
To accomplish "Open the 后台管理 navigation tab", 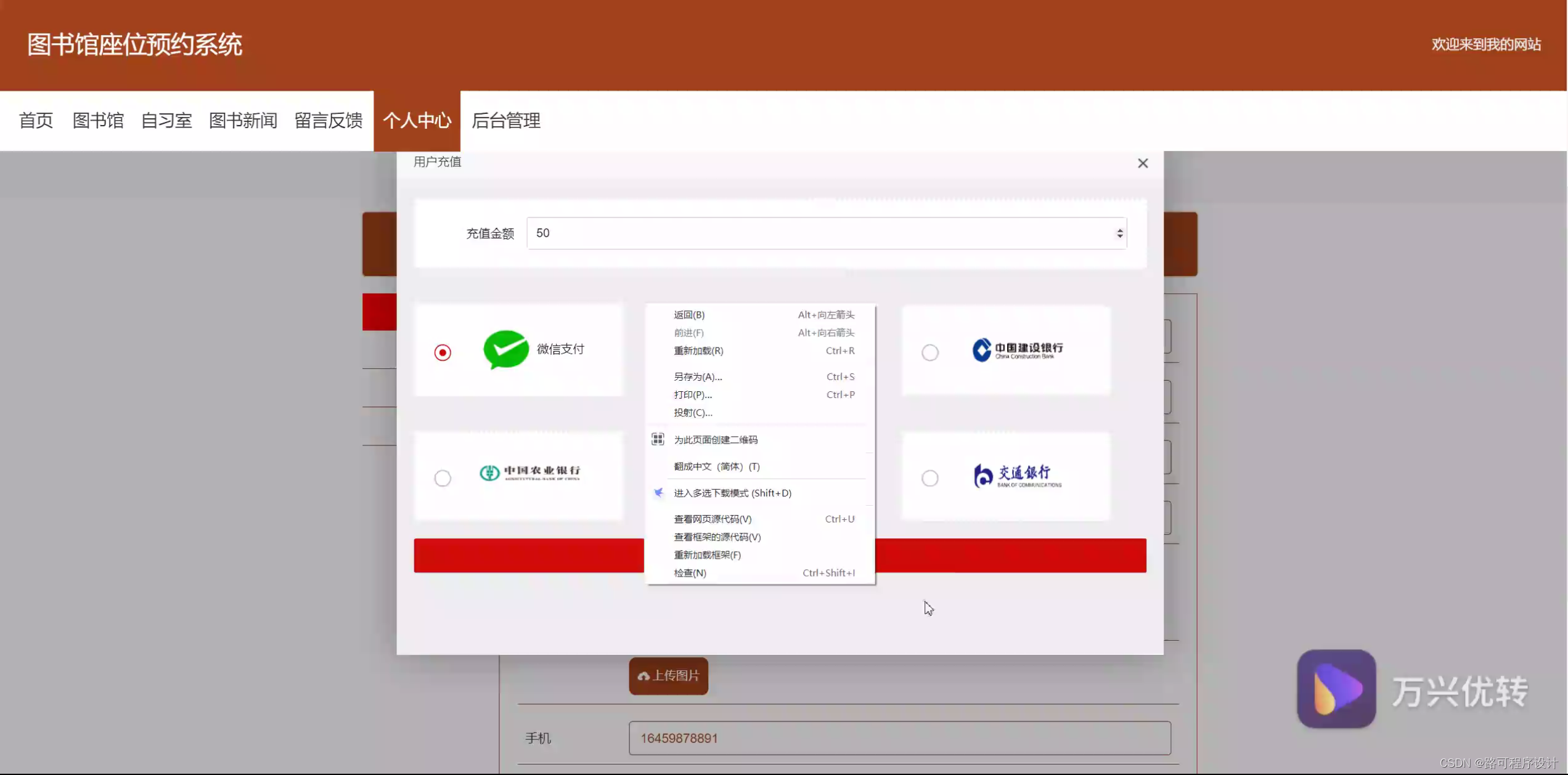I will (x=506, y=121).
